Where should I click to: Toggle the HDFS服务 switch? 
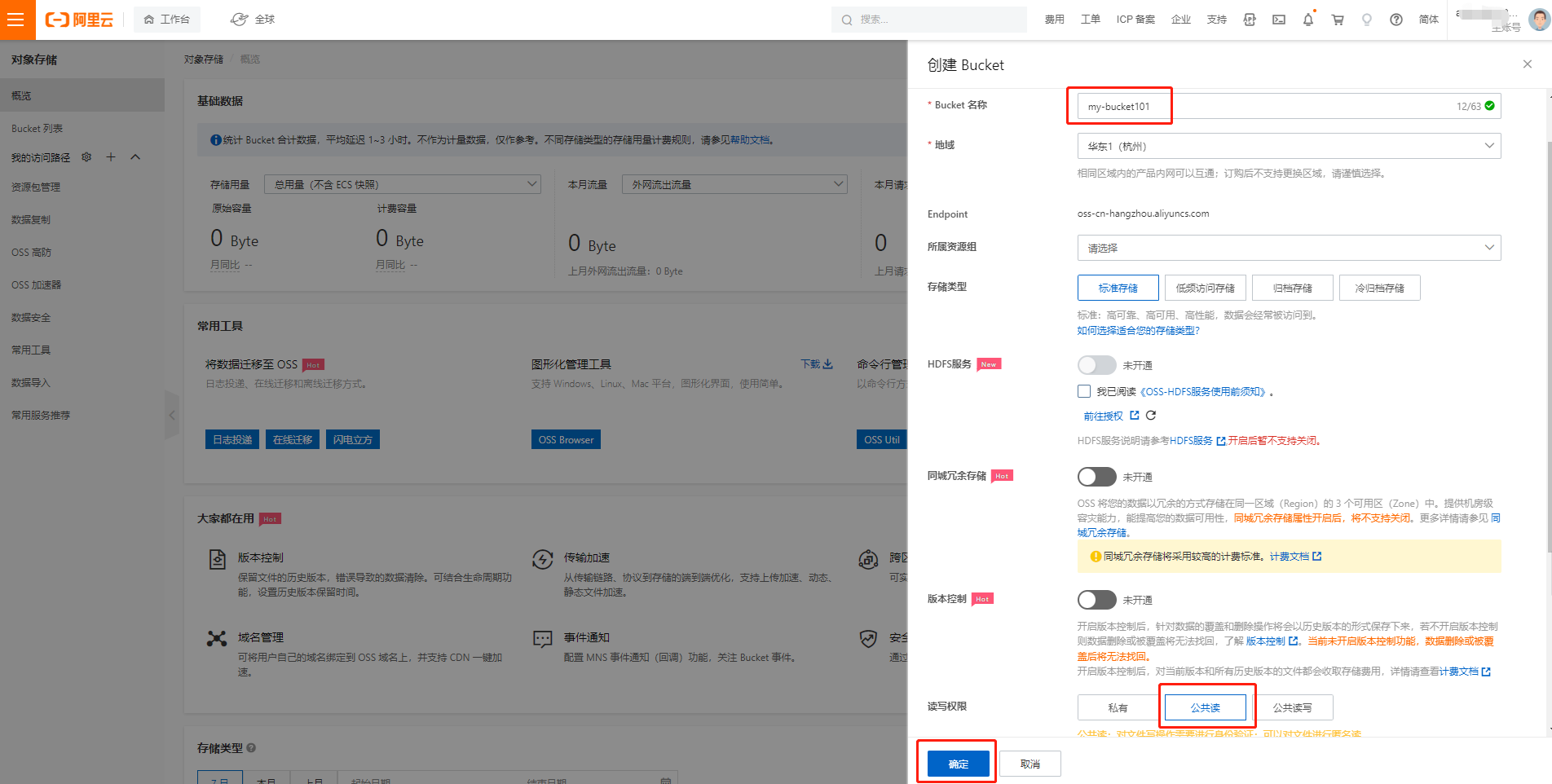pyautogui.click(x=1096, y=365)
